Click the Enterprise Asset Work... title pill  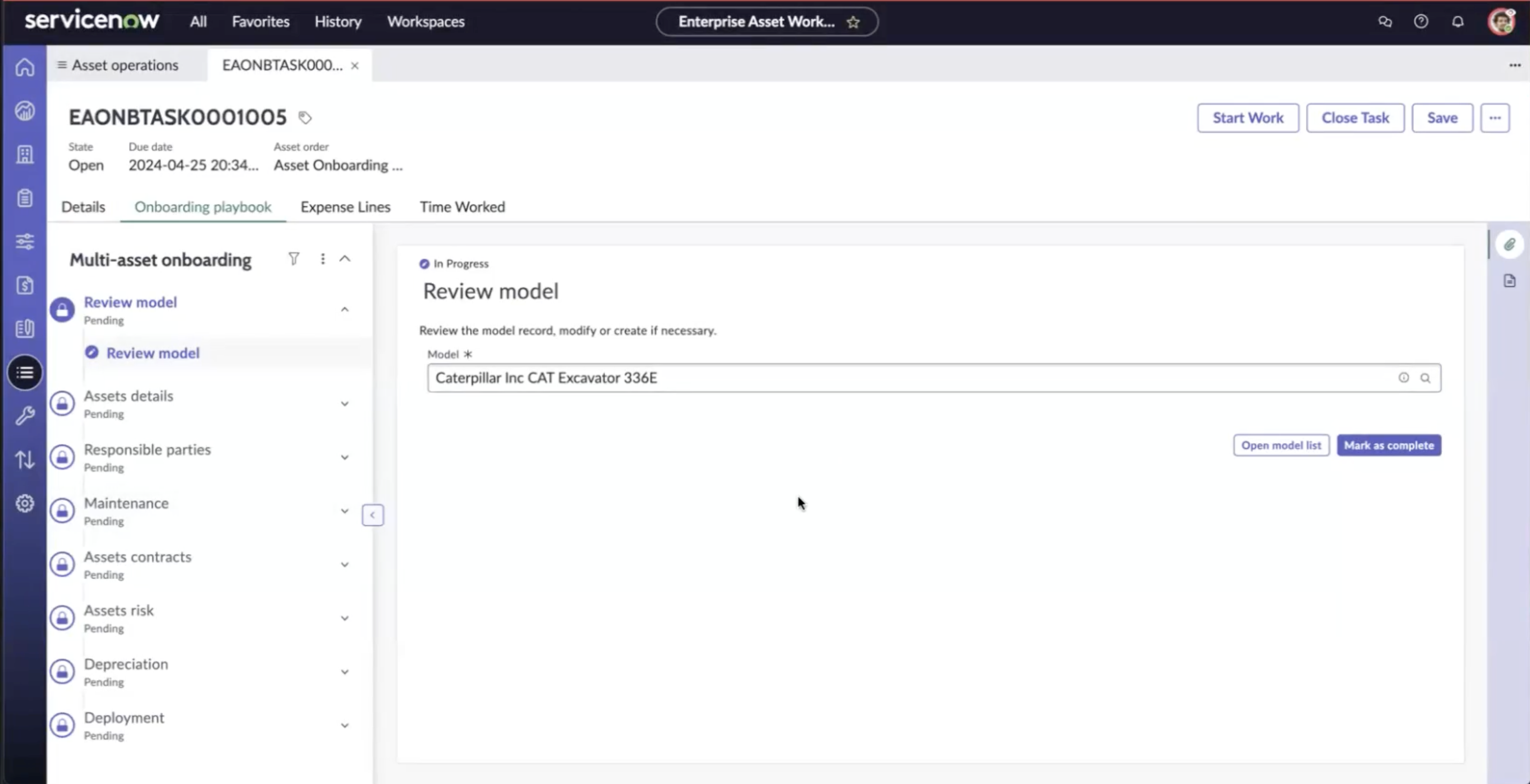767,22
